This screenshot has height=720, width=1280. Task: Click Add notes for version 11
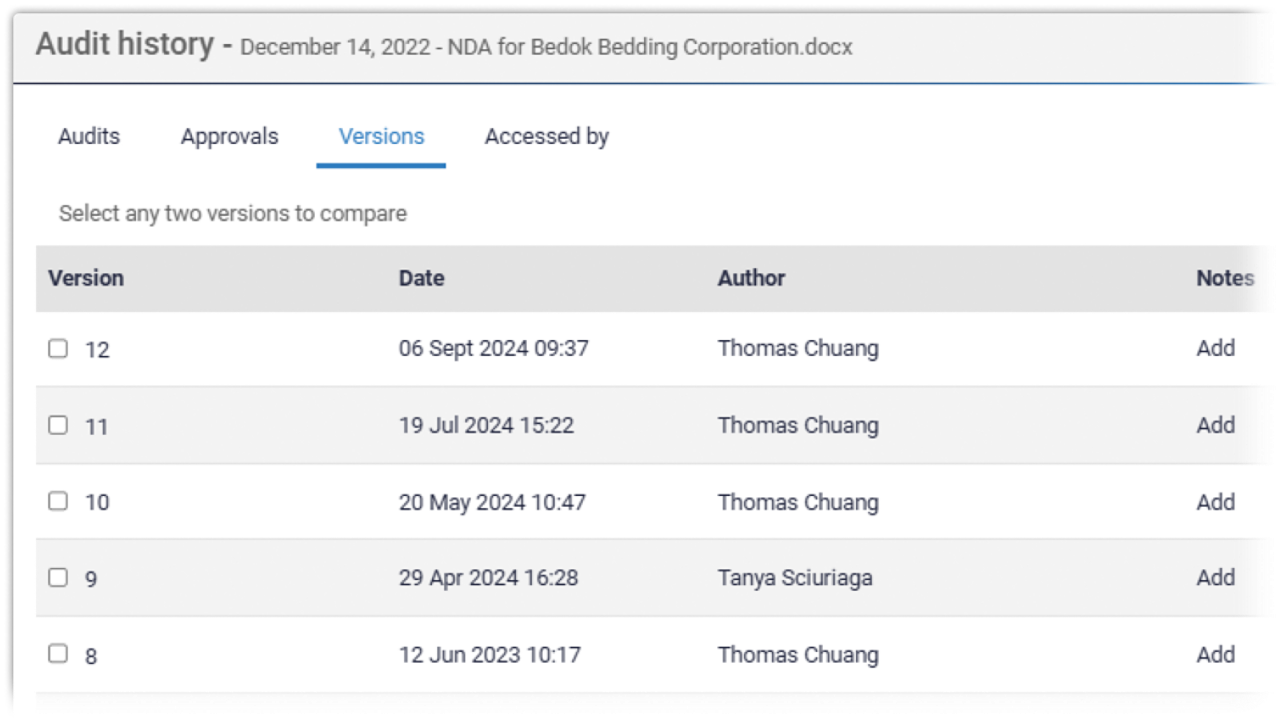click(x=1215, y=425)
